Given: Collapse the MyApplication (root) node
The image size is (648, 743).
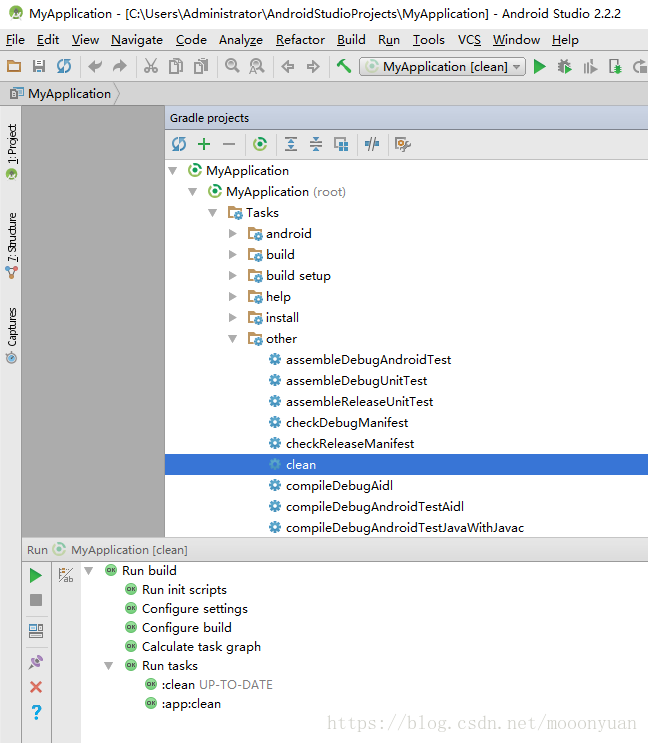Looking at the screenshot, I should pos(193,192).
